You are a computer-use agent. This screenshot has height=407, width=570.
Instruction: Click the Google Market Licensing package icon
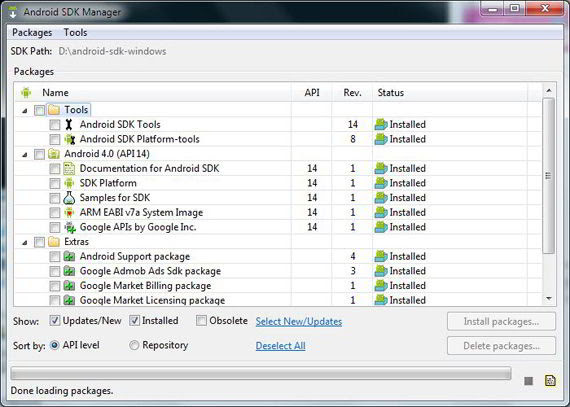69,300
